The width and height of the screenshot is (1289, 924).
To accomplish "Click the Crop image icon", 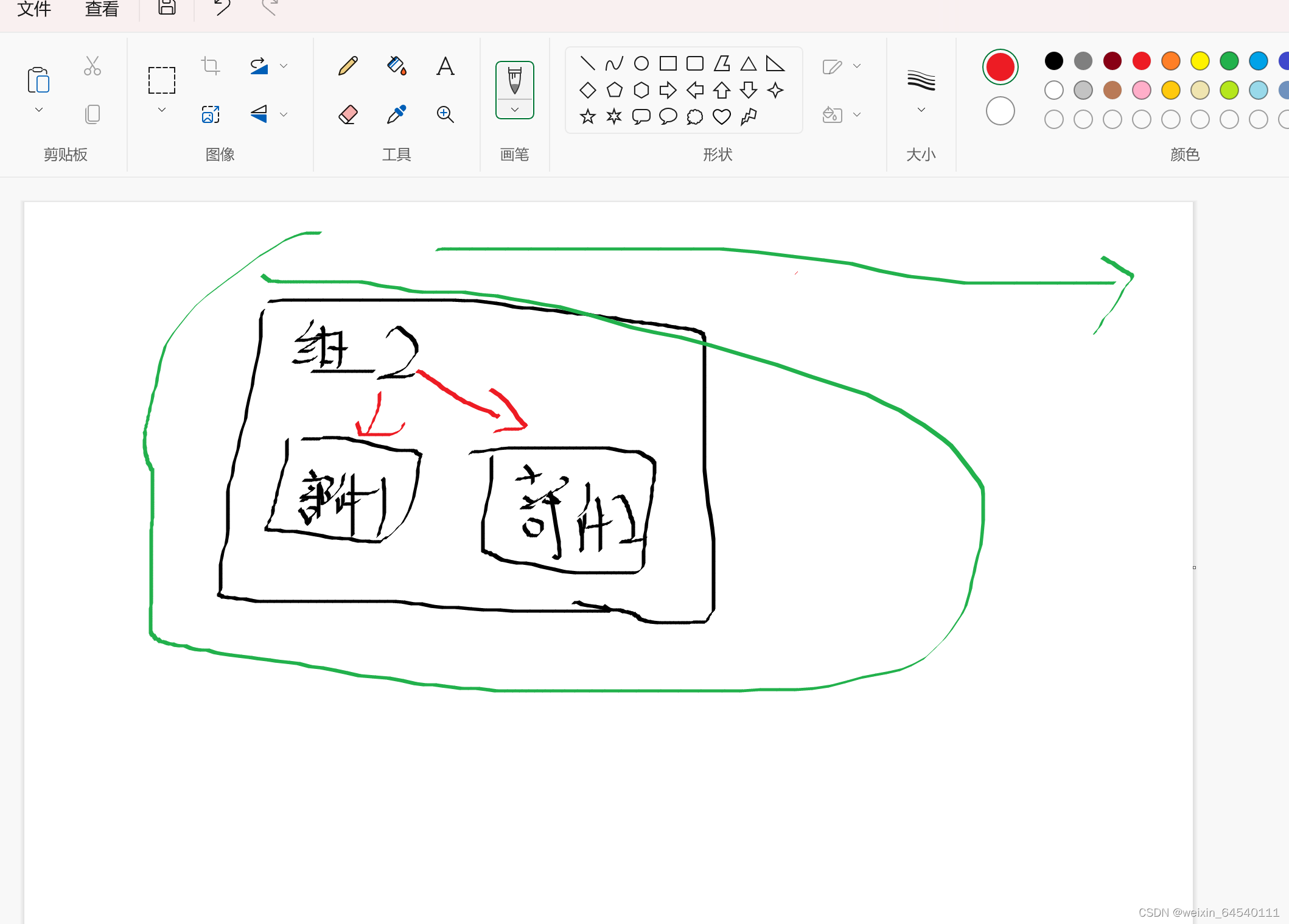I will (211, 65).
